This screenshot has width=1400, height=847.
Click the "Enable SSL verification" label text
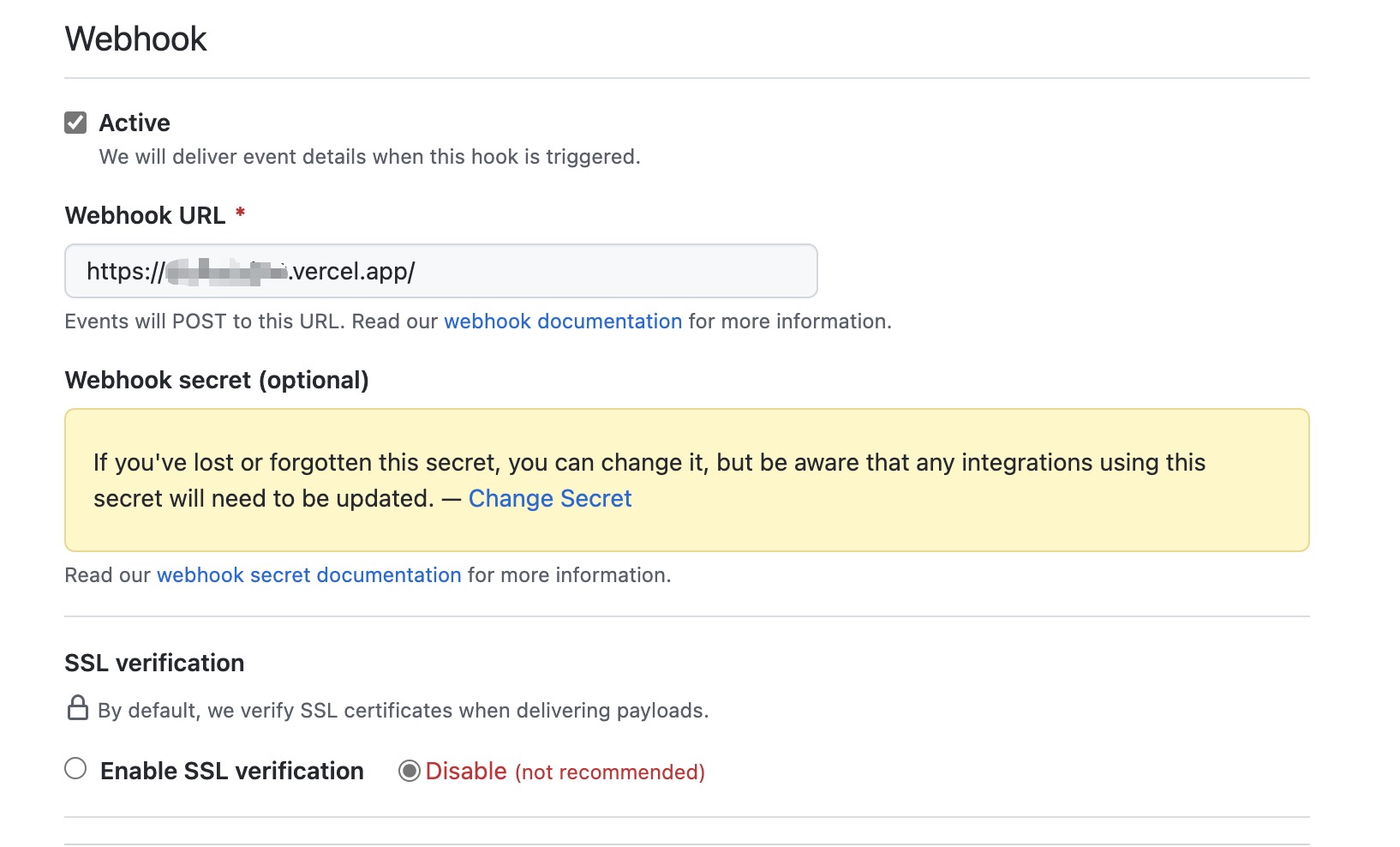point(231,772)
